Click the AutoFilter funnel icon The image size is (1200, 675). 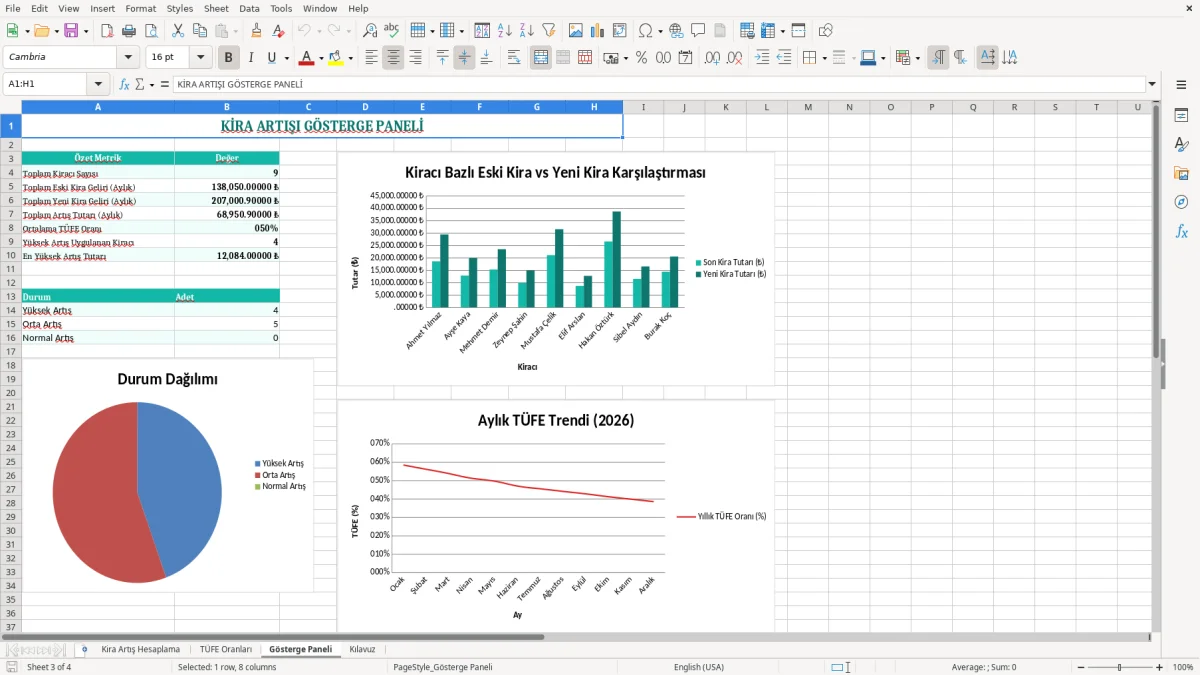point(549,31)
